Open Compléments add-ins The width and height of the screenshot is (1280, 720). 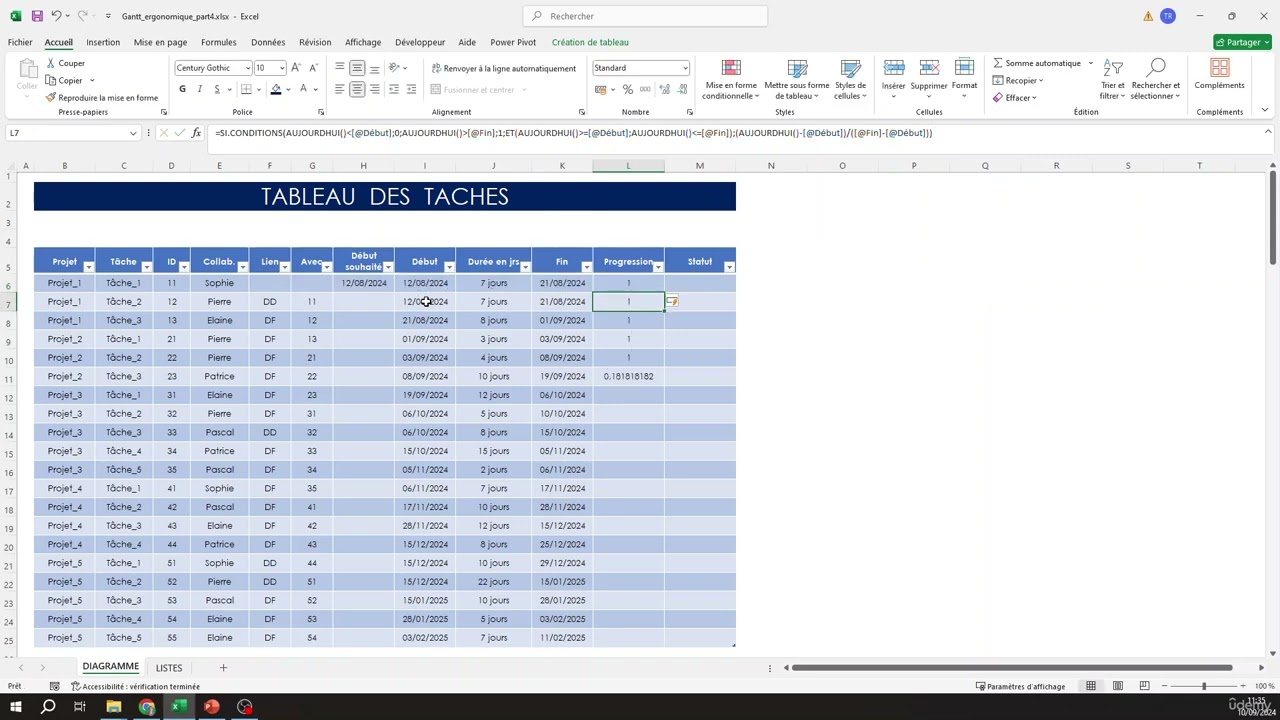pos(1219,75)
